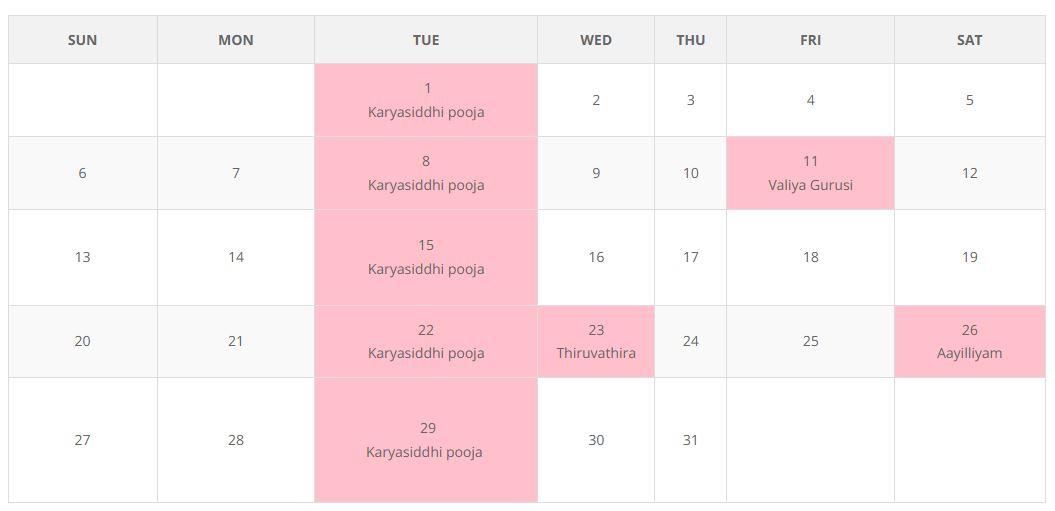Click the FRI column header
1055x511 pixels.
810,40
